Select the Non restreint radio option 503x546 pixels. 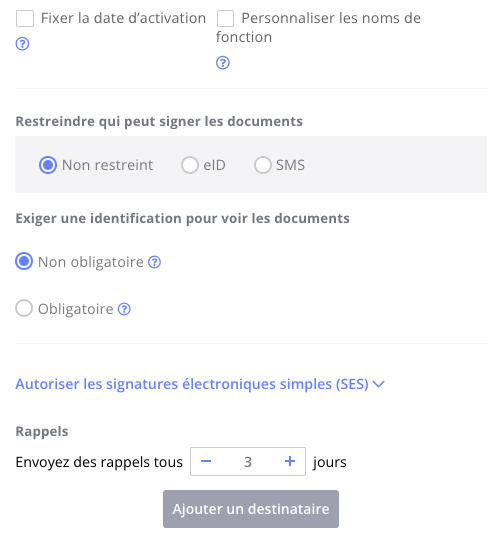[48, 165]
